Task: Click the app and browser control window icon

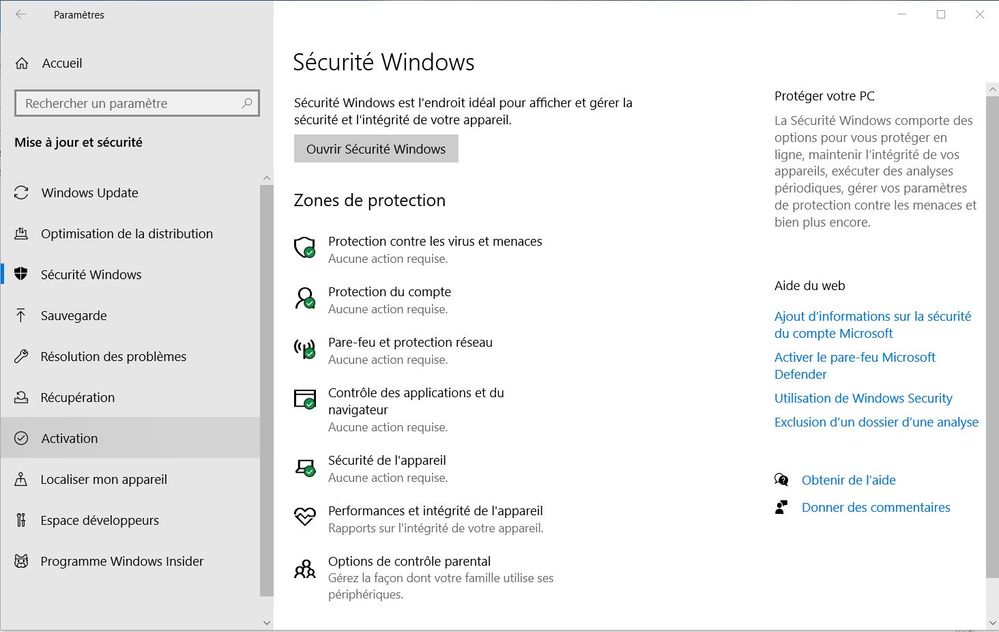Action: coord(304,399)
